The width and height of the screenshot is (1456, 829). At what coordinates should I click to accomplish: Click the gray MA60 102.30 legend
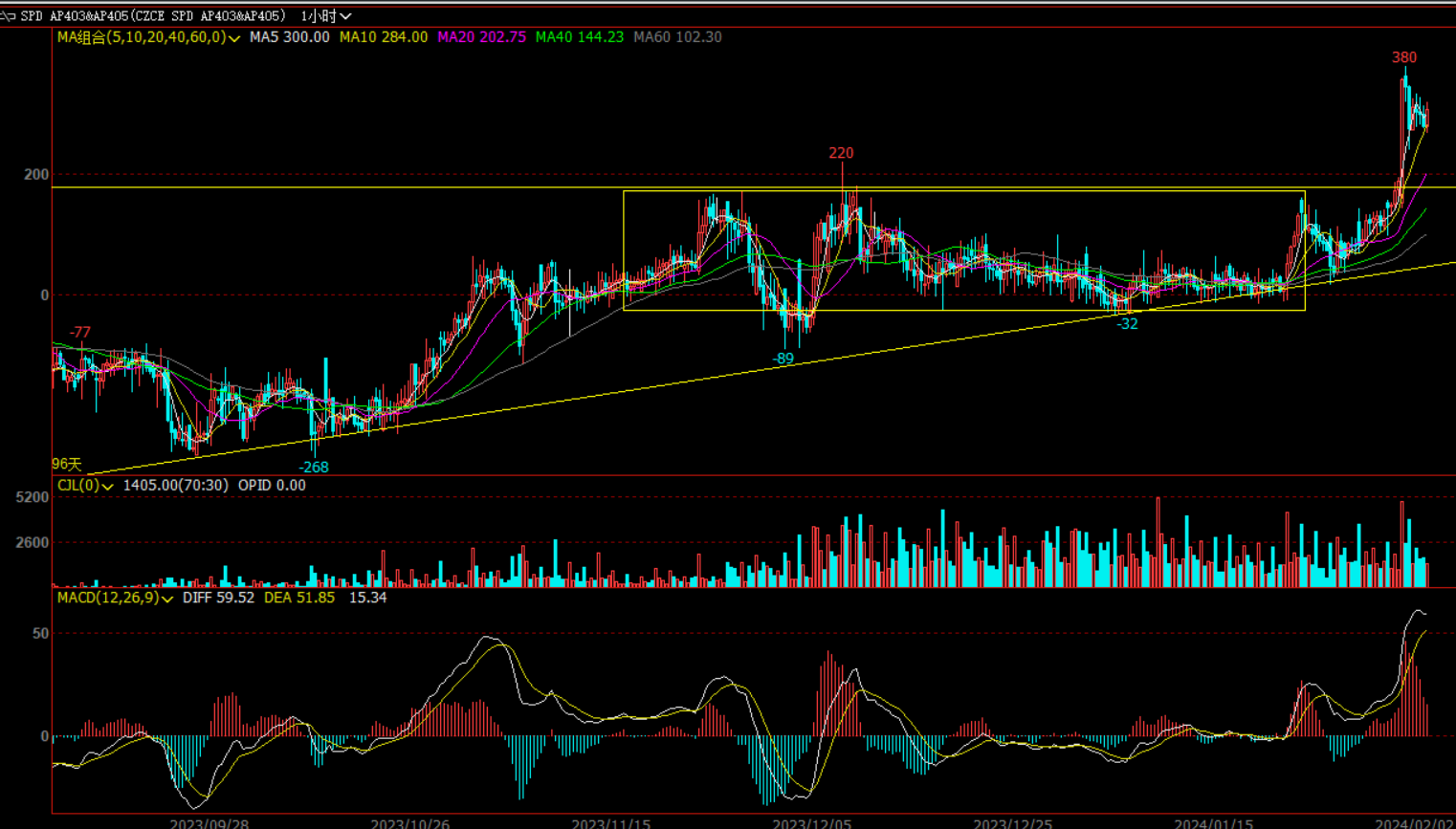coord(677,37)
